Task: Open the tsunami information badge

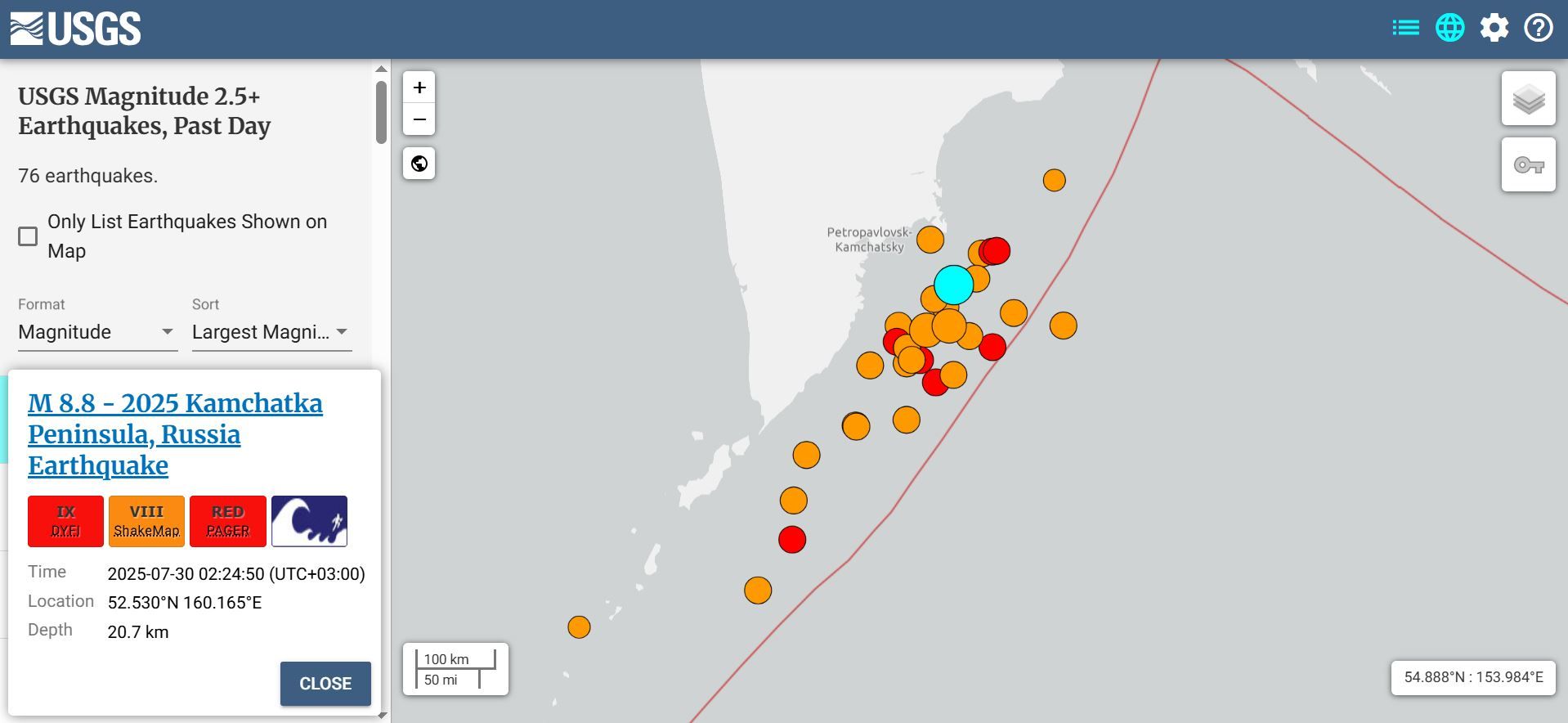Action: tap(309, 521)
